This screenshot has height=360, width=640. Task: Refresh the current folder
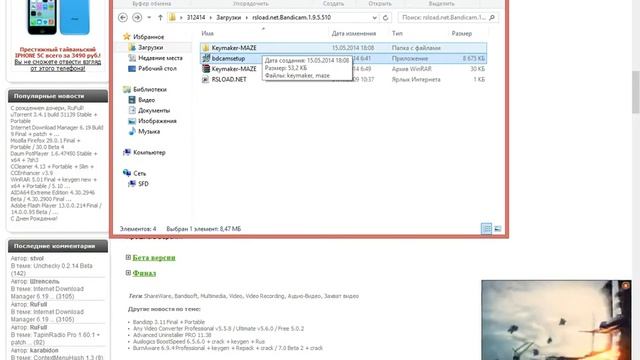pos(385,18)
